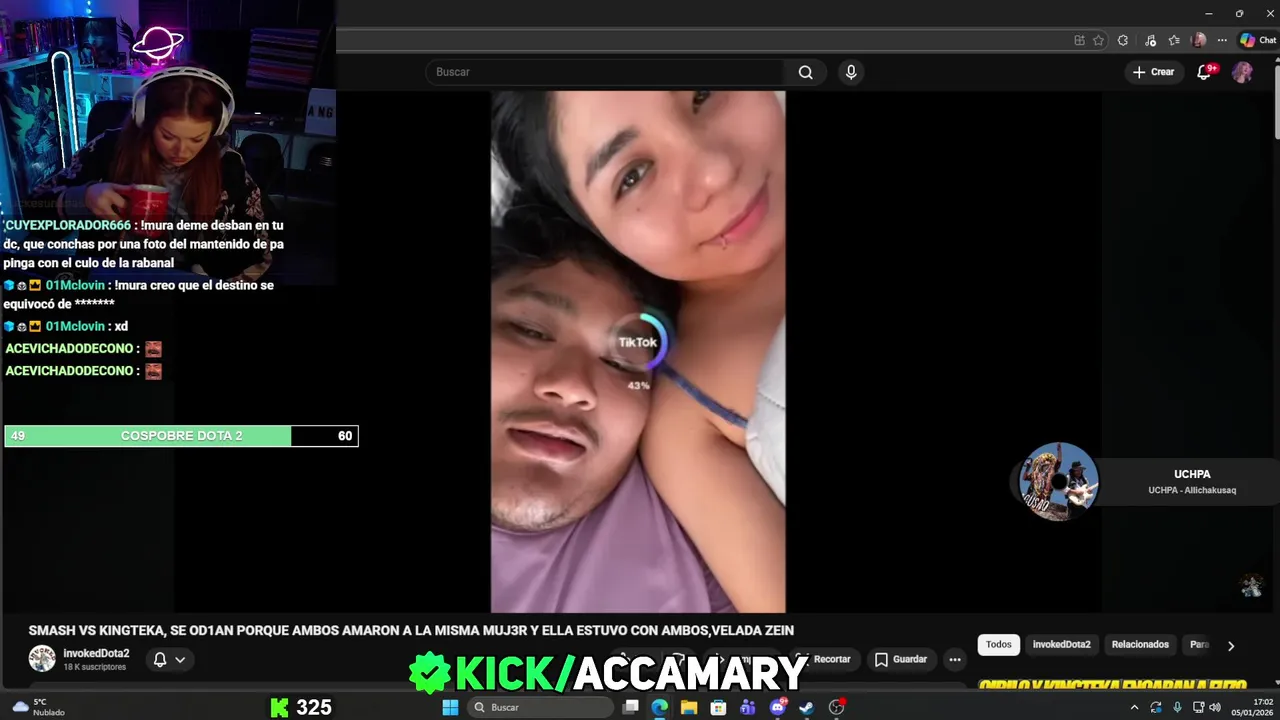Click the 18 K suscriptores text
This screenshot has width=1280, height=720.
[95, 667]
